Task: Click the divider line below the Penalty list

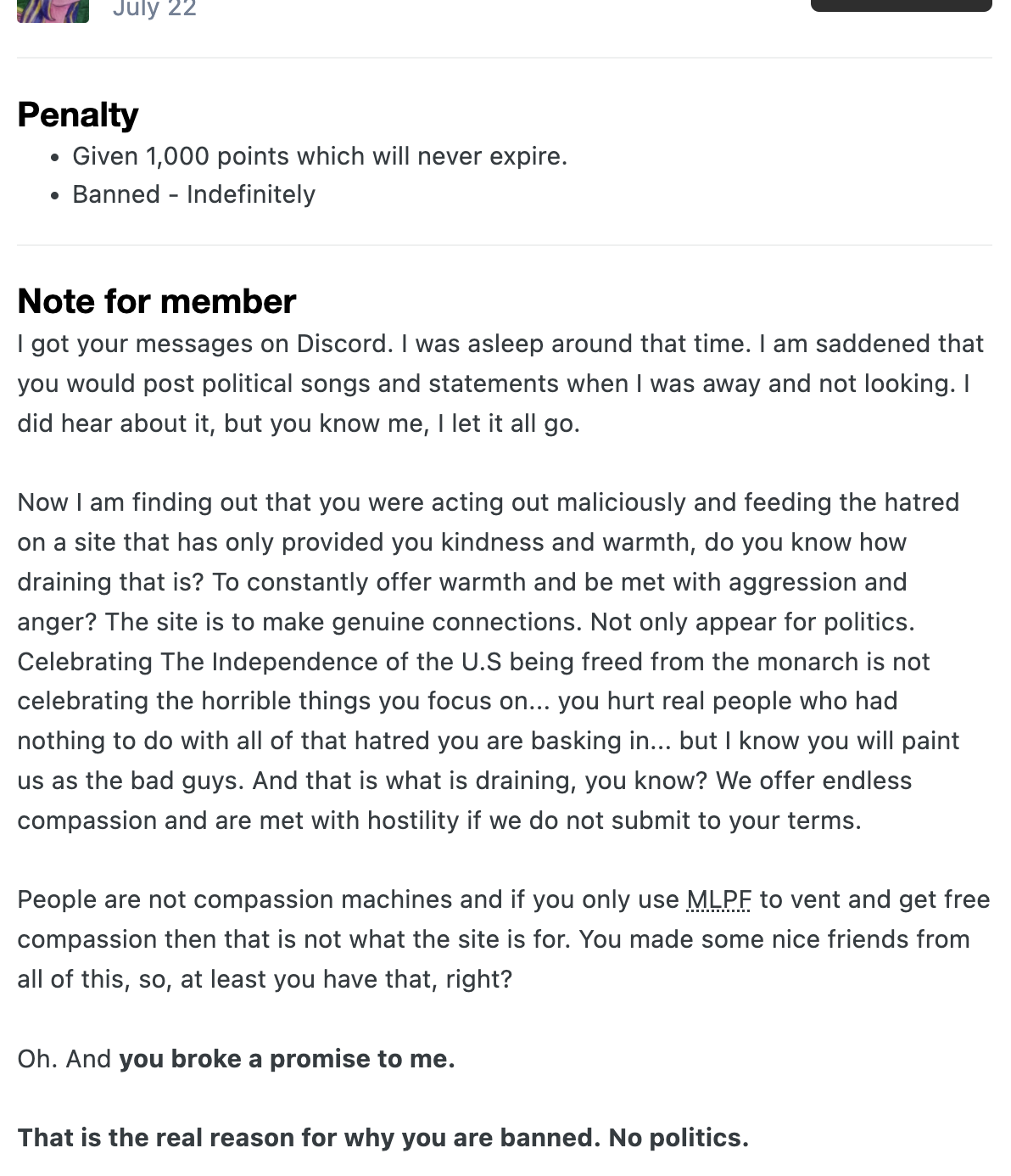Action: (x=505, y=245)
